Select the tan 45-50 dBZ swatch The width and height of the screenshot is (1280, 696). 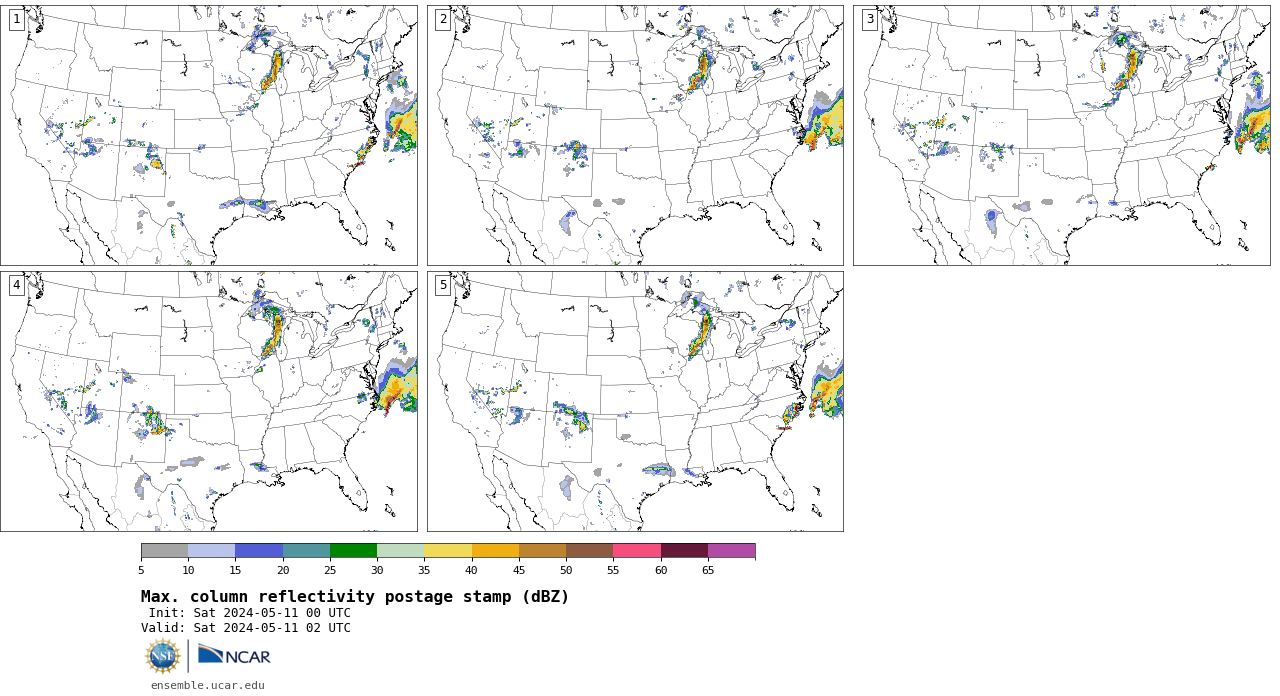coord(542,551)
